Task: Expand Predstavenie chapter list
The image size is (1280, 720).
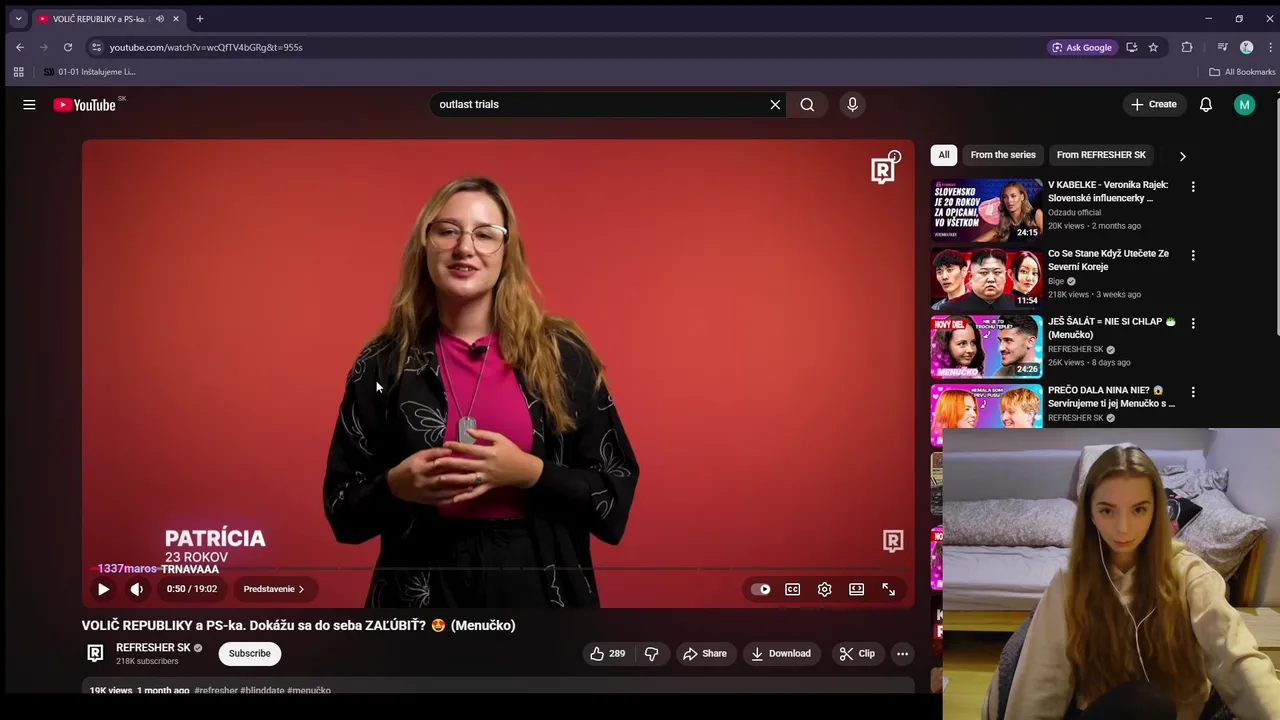Action: tap(274, 589)
